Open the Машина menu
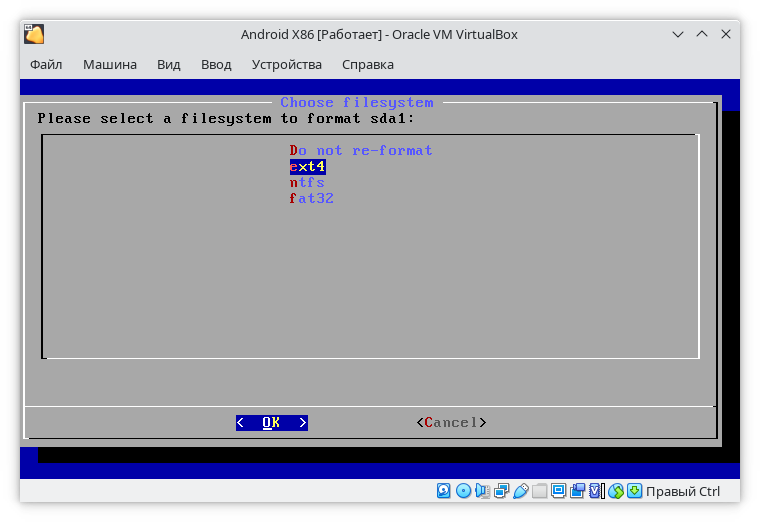 point(110,64)
